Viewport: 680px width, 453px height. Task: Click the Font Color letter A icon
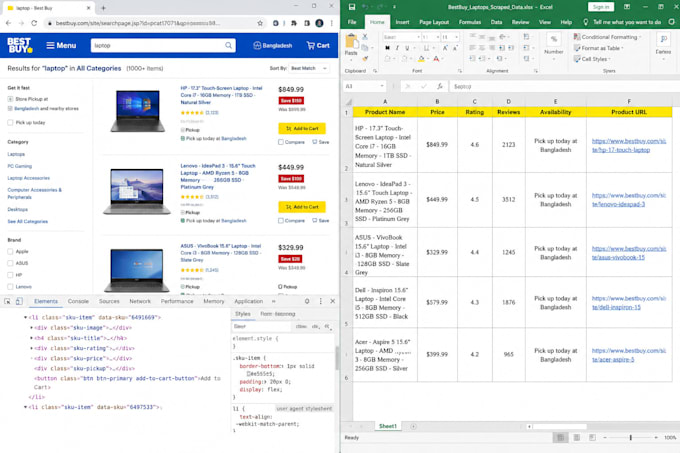coord(436,59)
